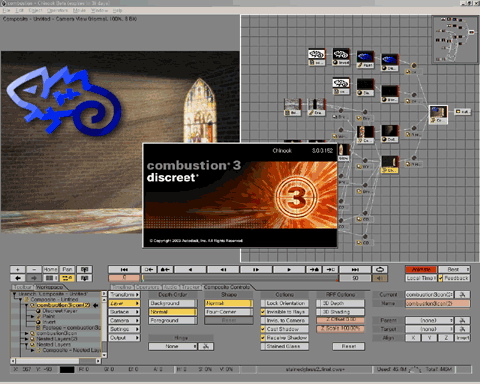The width and height of the screenshot is (480, 384).
Task: Click the pick icon next to Current field
Action: coord(463,295)
